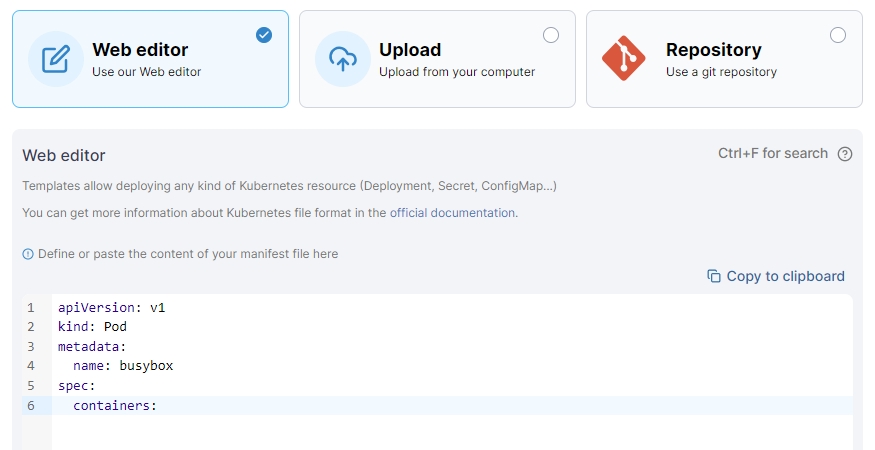This screenshot has width=875, height=450.
Task: Choose the "Use a git repository" option
Action: tap(721, 72)
